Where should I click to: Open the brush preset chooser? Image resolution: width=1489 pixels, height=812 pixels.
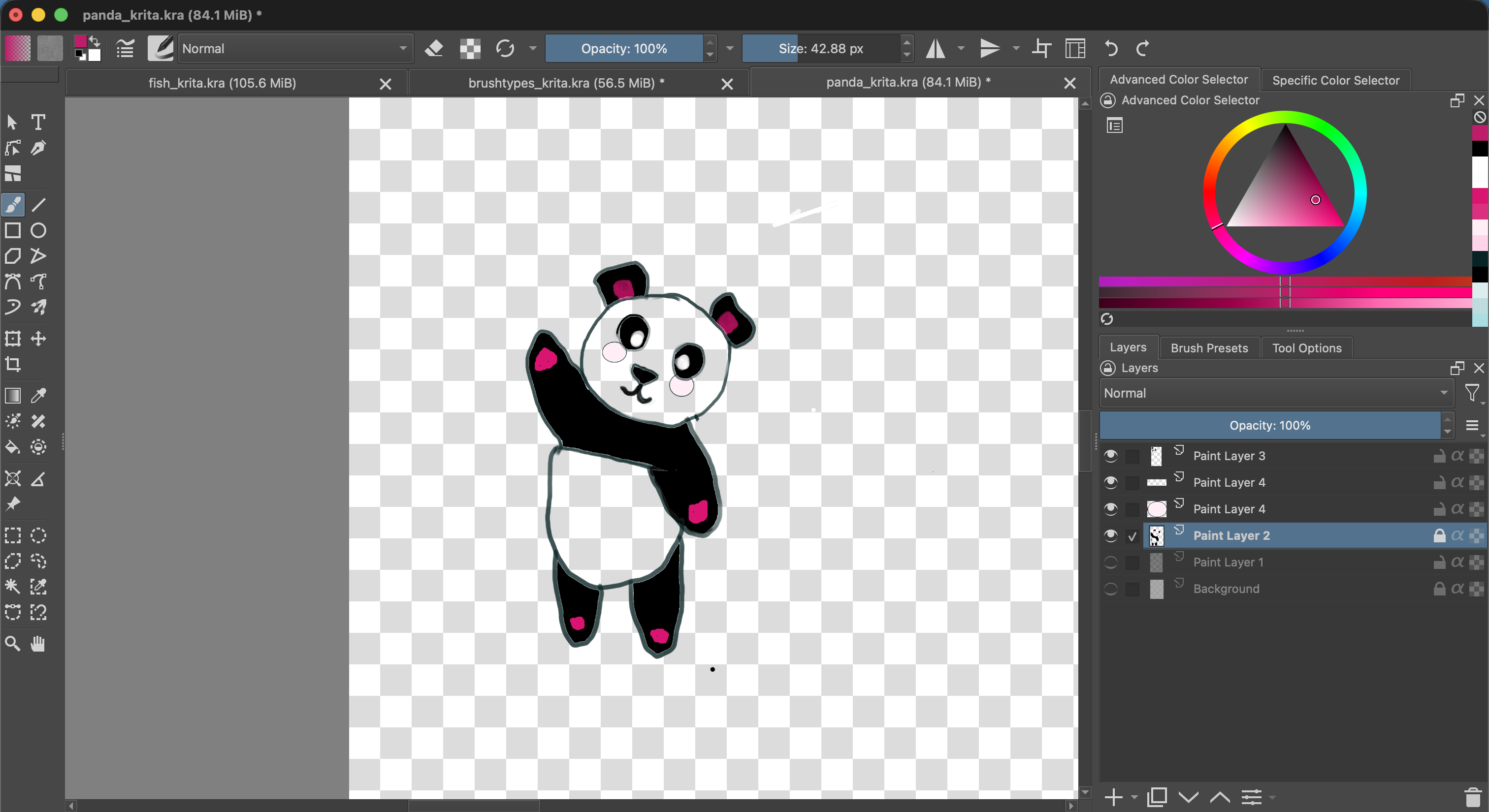[x=161, y=49]
